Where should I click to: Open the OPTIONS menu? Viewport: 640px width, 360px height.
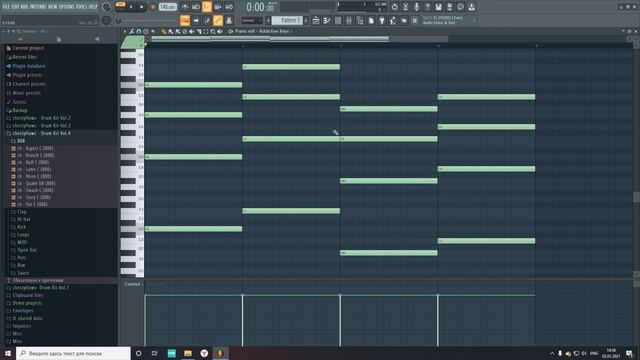(67, 7)
